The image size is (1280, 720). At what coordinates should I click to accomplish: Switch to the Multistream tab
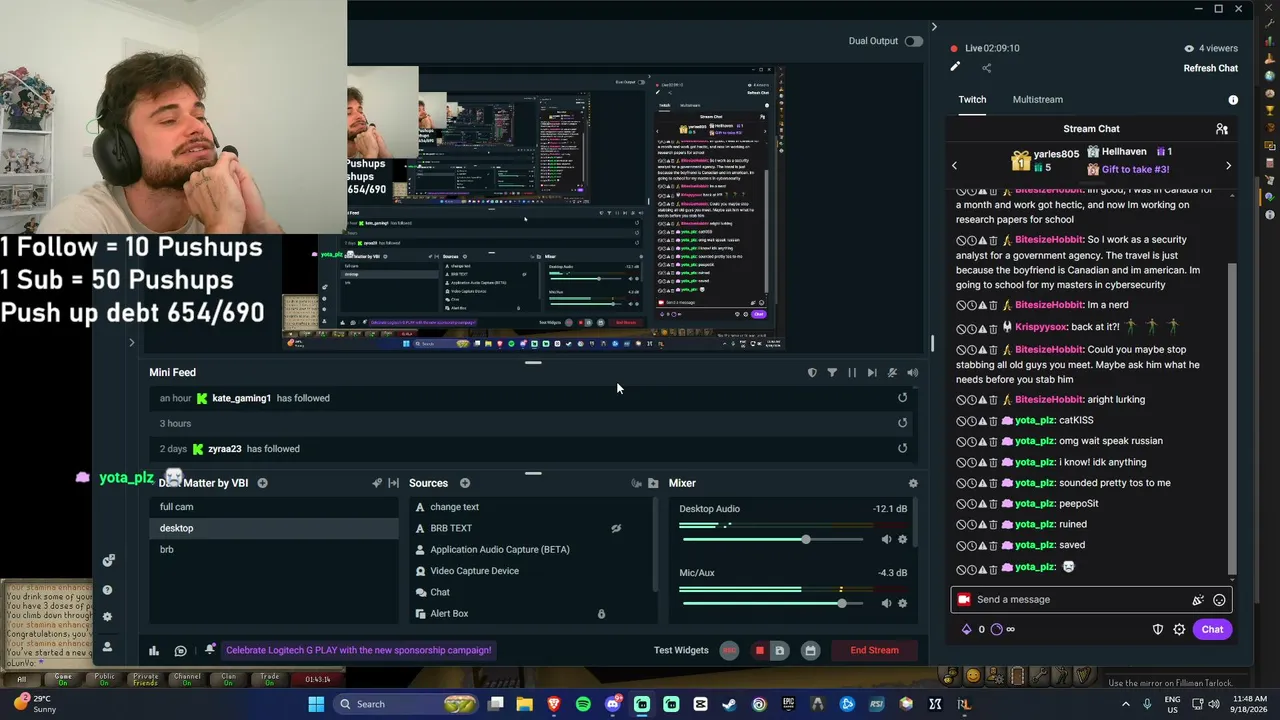pos(1038,100)
